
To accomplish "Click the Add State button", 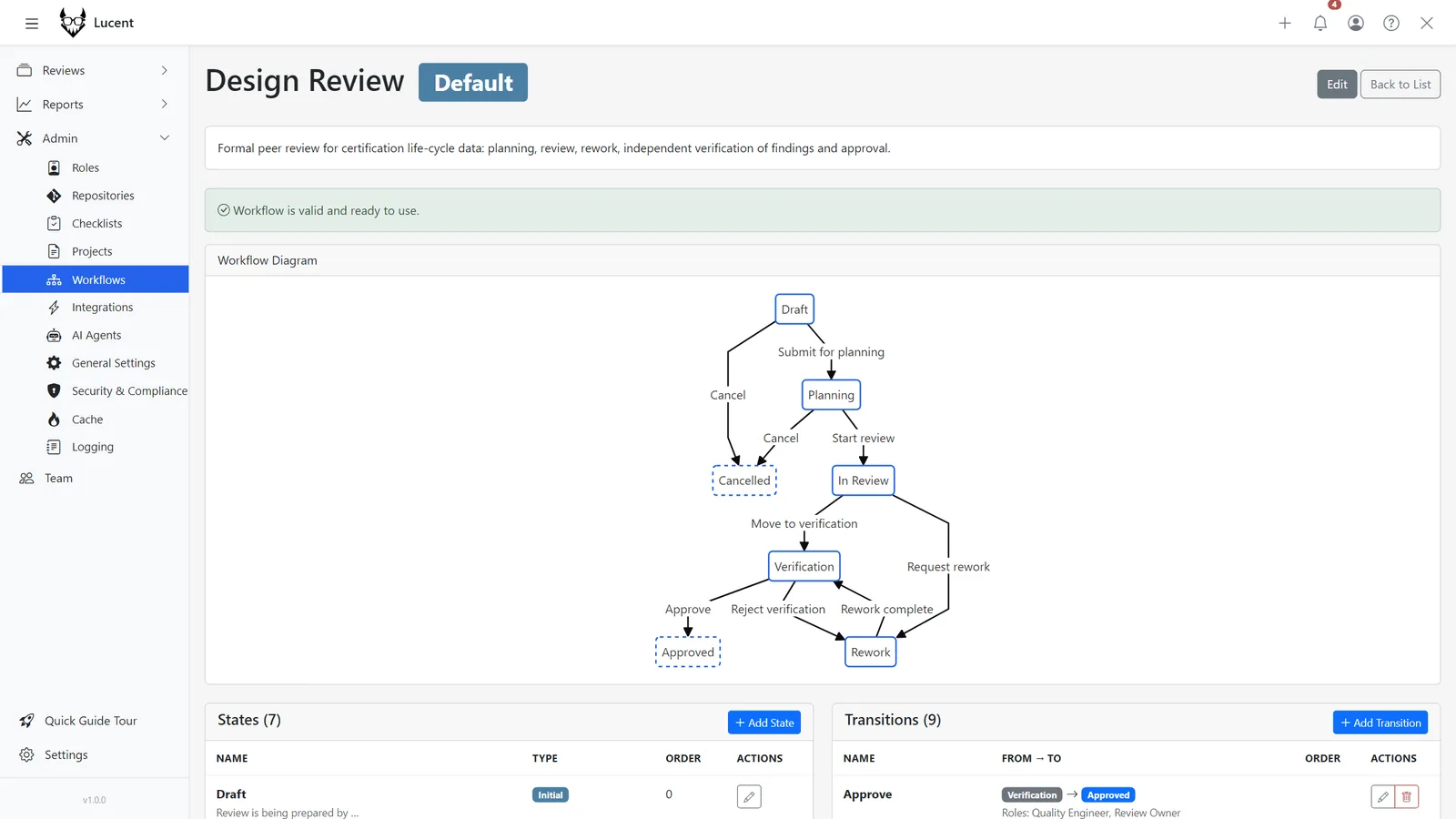I will [764, 723].
